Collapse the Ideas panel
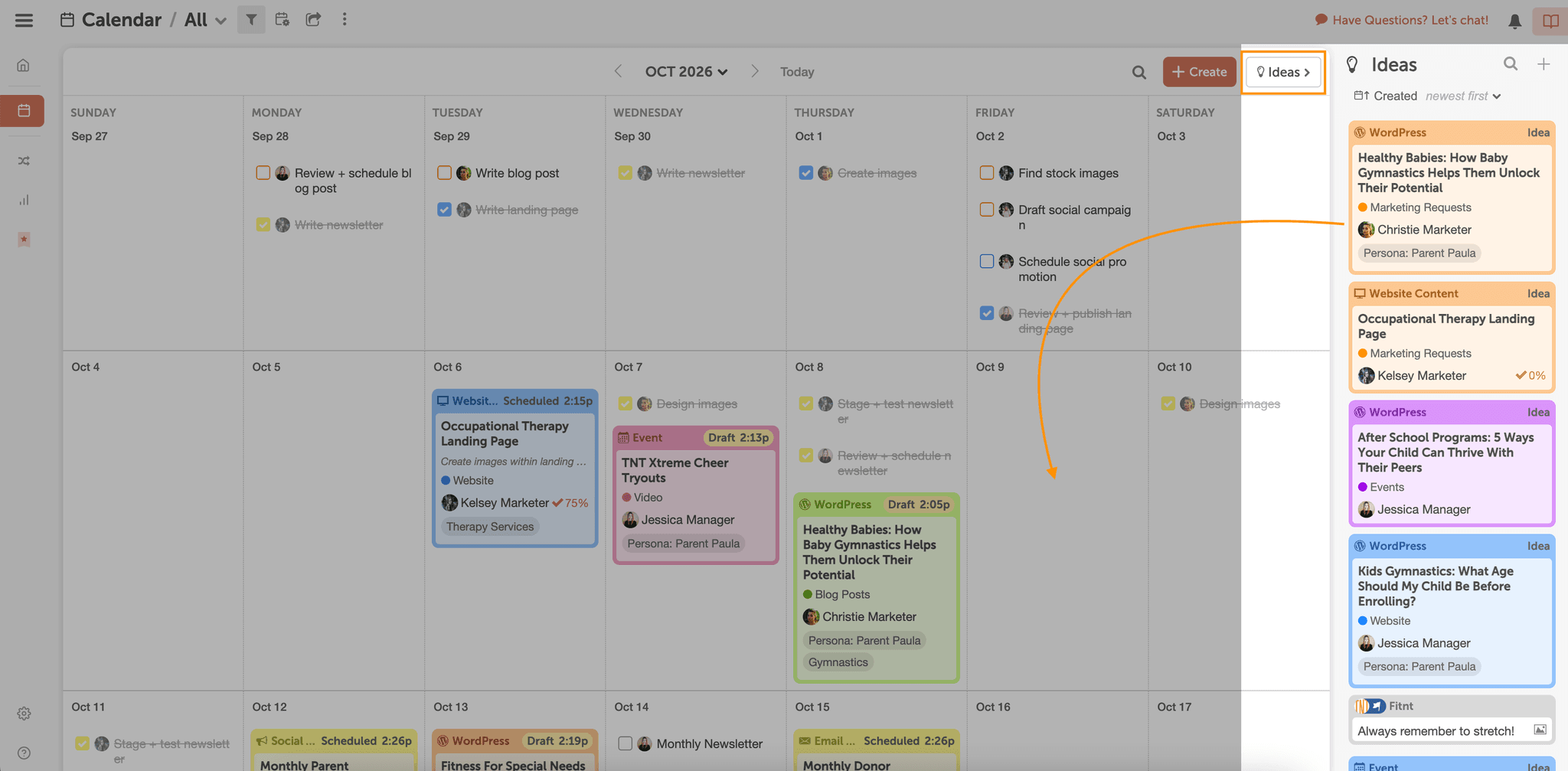This screenshot has height=771, width=1568. [x=1282, y=71]
